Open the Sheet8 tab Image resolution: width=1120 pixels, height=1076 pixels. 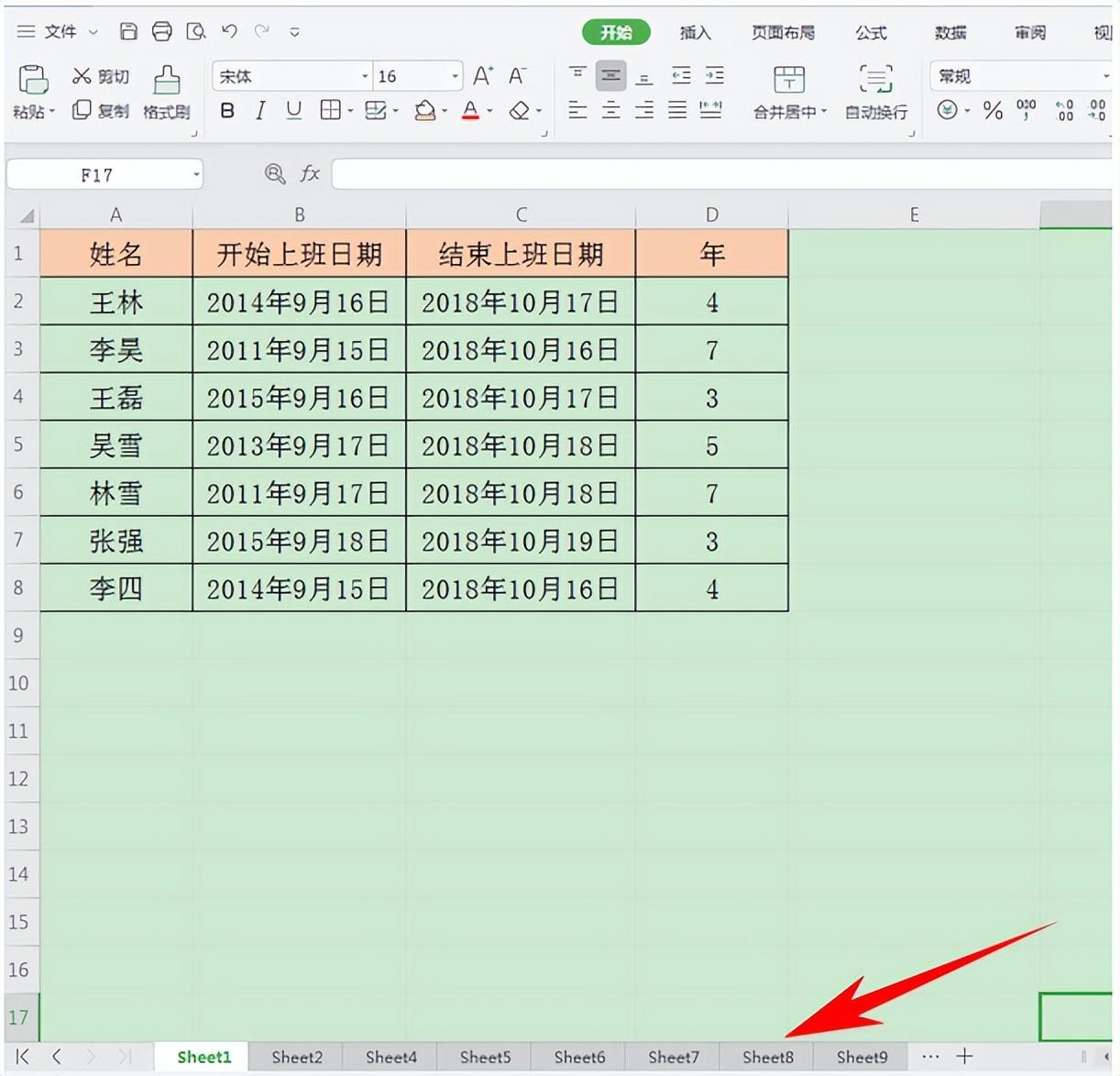pyautogui.click(x=767, y=1057)
